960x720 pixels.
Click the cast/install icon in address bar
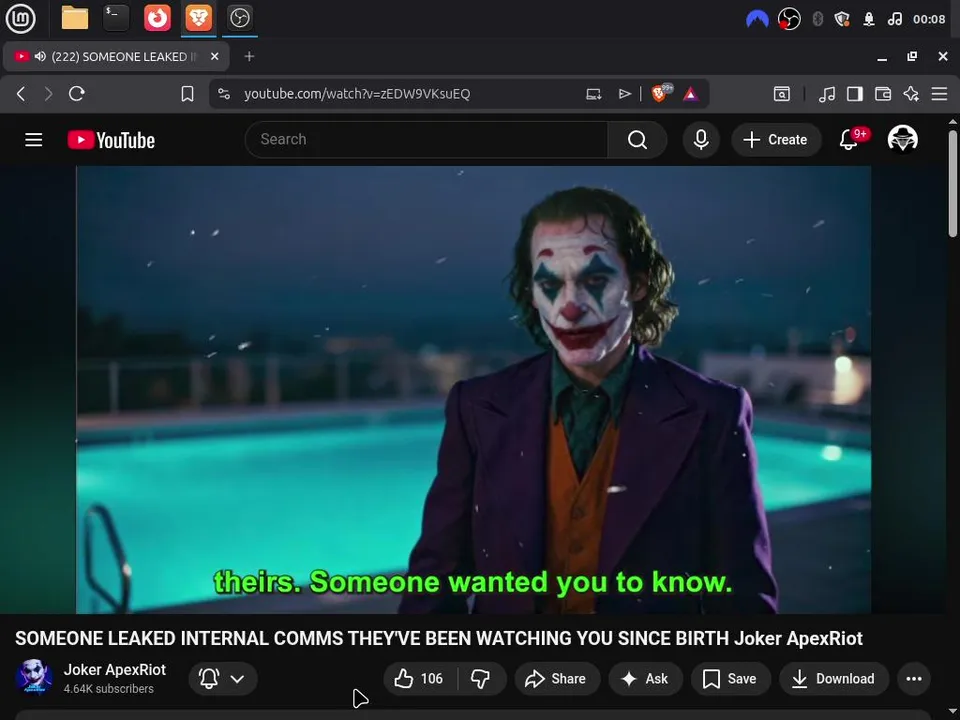click(593, 94)
